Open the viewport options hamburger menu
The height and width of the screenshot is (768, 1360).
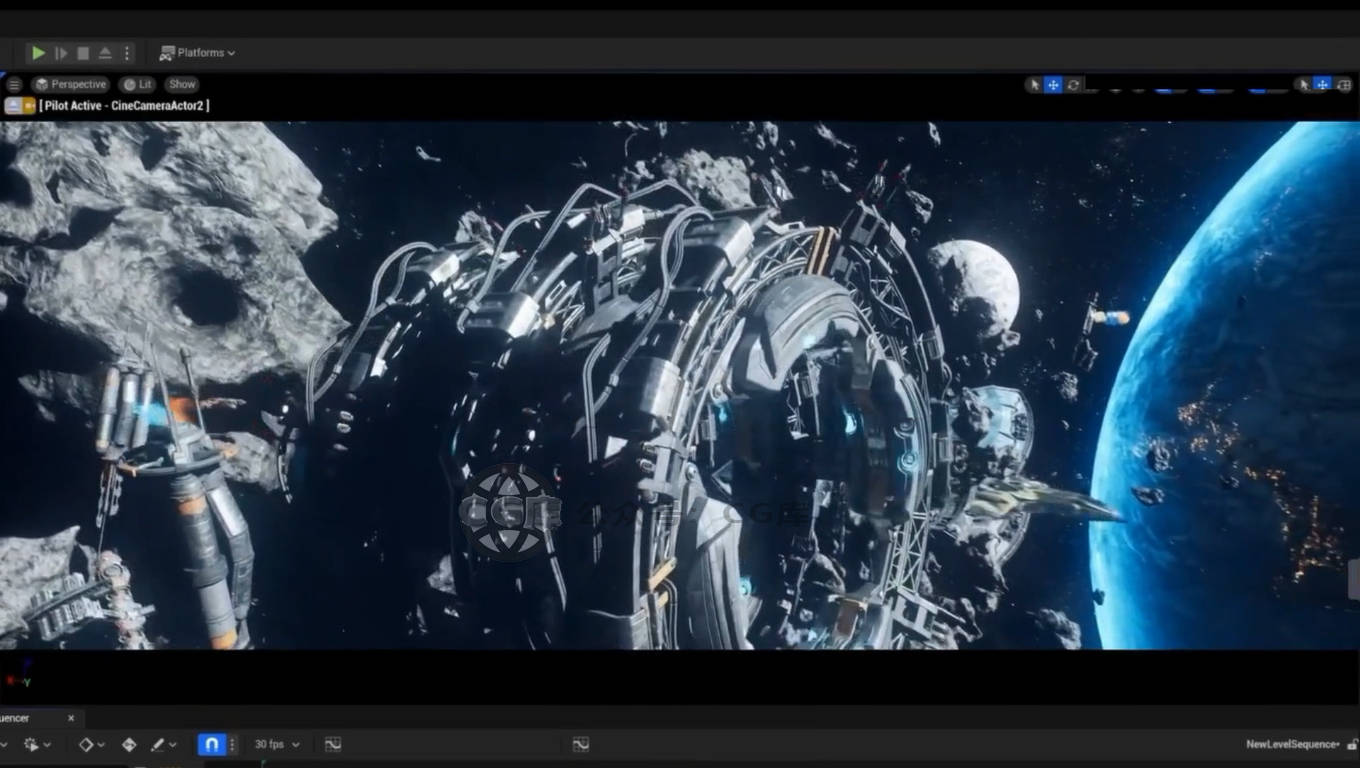click(x=14, y=85)
